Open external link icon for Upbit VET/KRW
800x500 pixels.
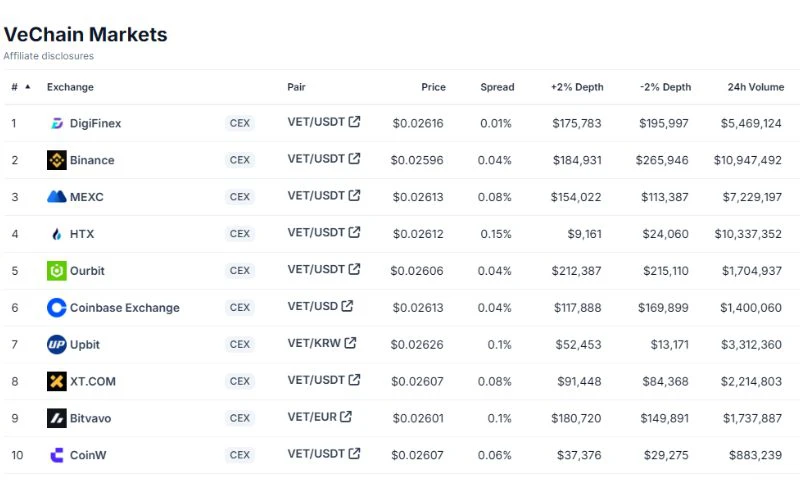(350, 343)
